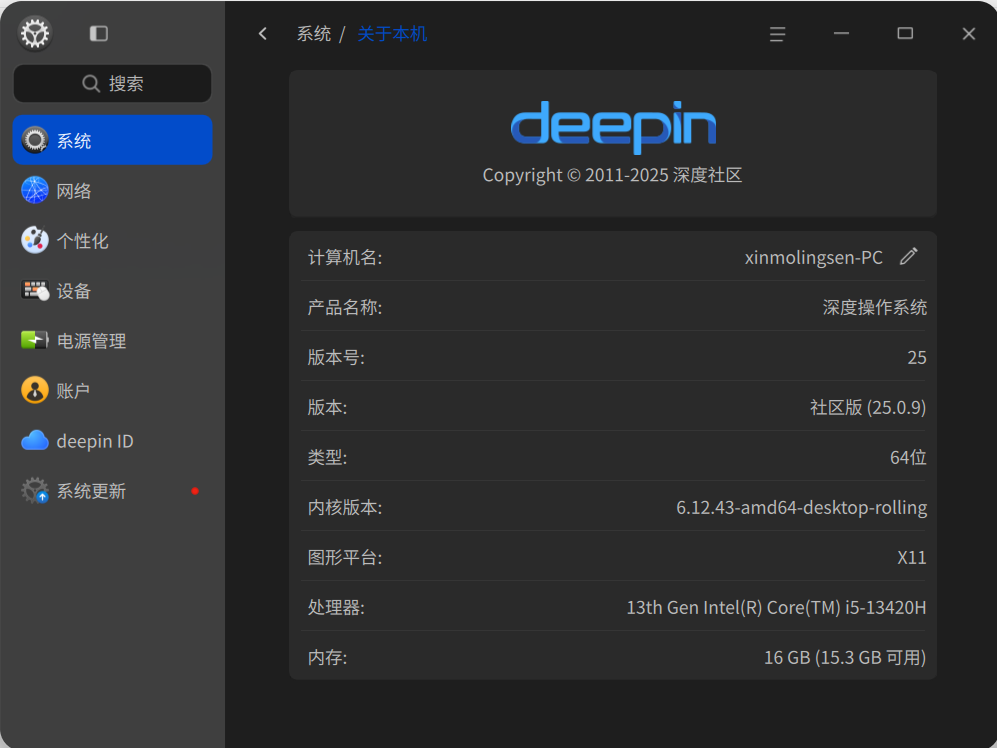
Task: Open the 账户 settings section
Action: pos(113,391)
